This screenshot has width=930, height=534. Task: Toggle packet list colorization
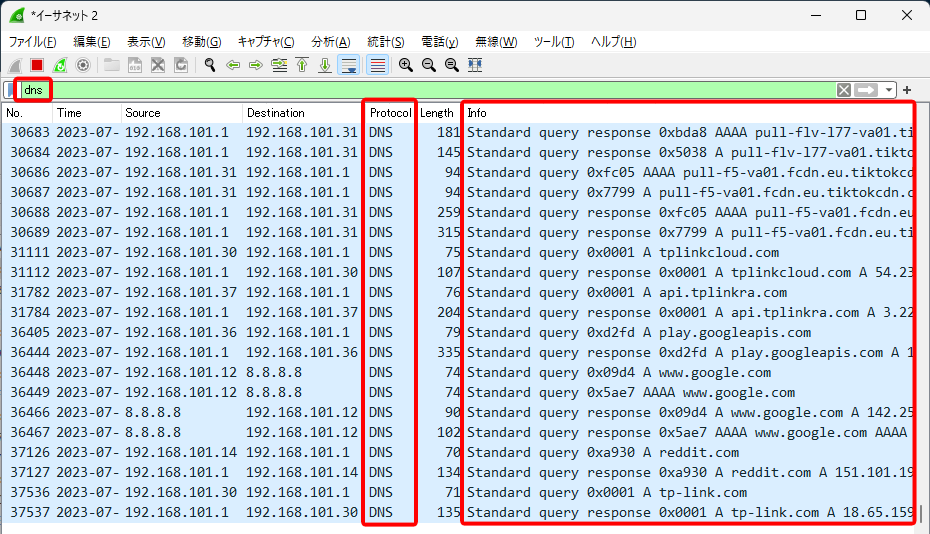pos(377,65)
